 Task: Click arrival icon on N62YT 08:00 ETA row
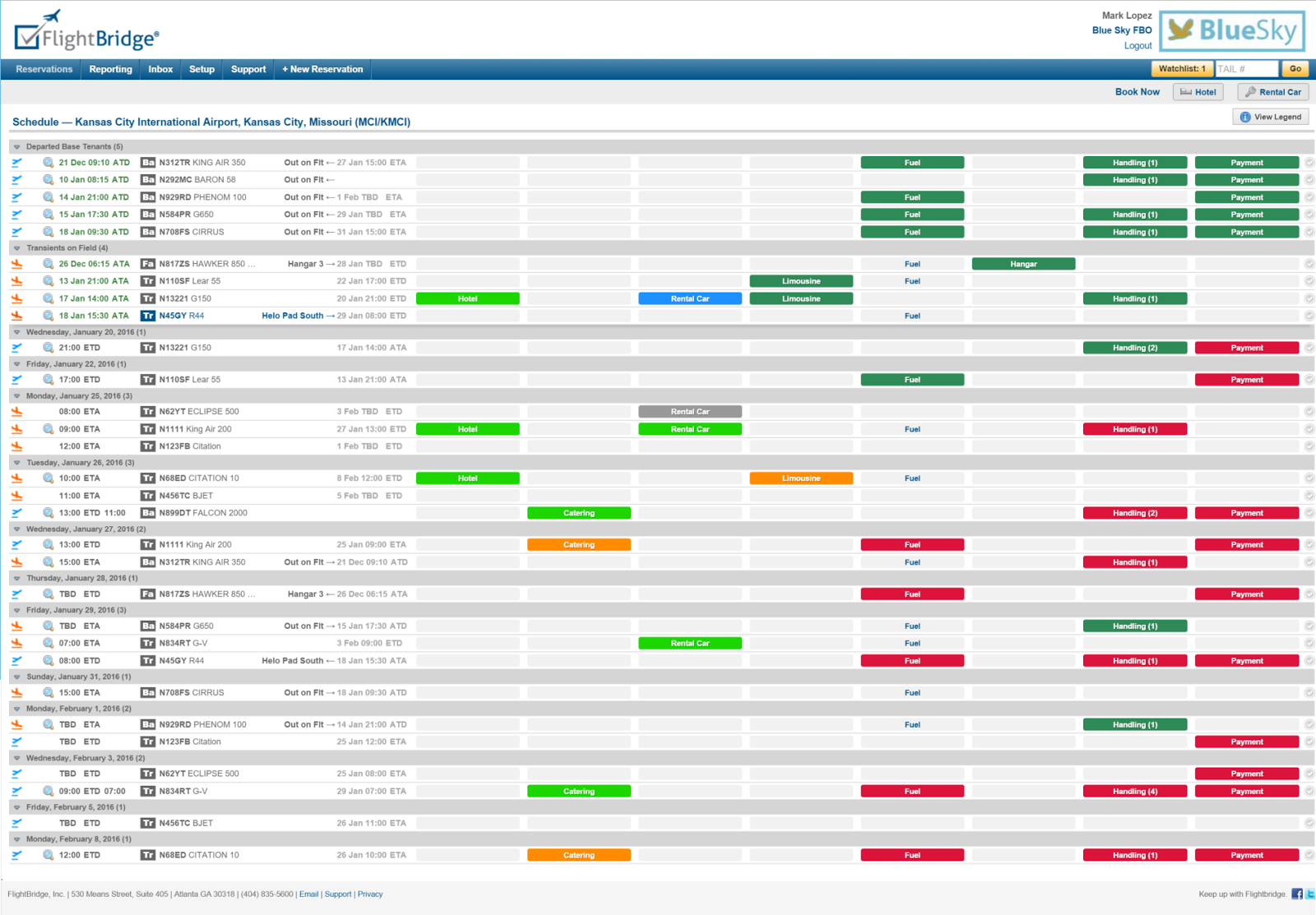16,412
